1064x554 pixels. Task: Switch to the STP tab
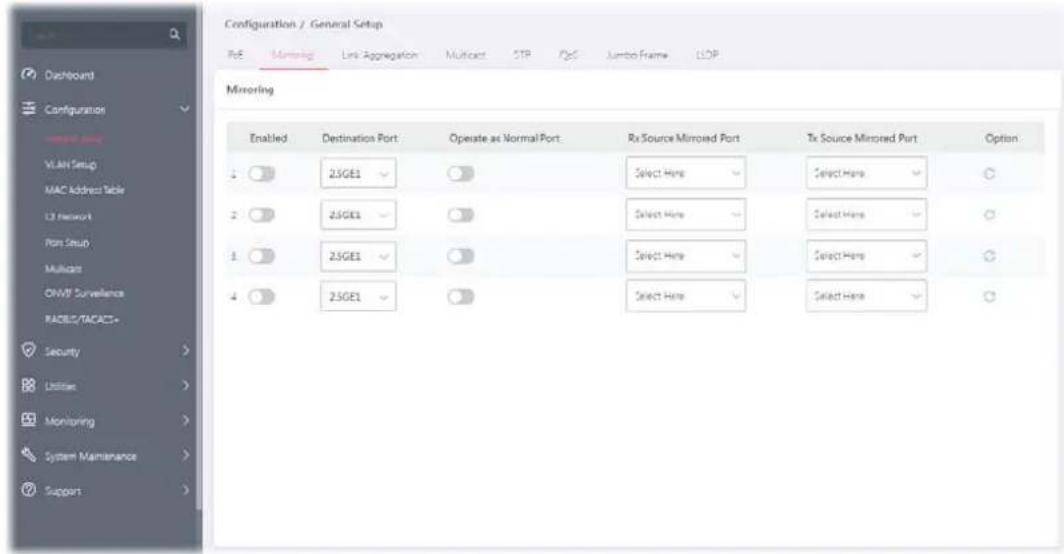pos(522,55)
